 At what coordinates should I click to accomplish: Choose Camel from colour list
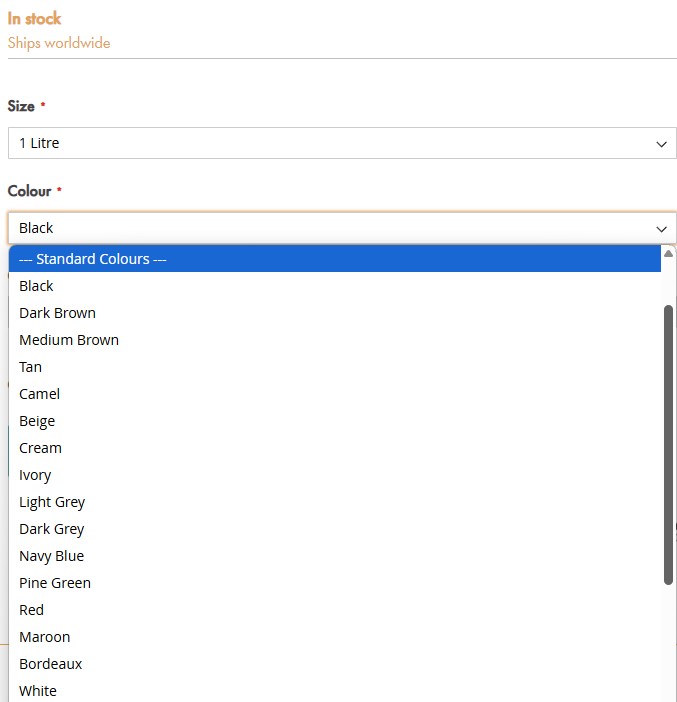[x=334, y=394]
